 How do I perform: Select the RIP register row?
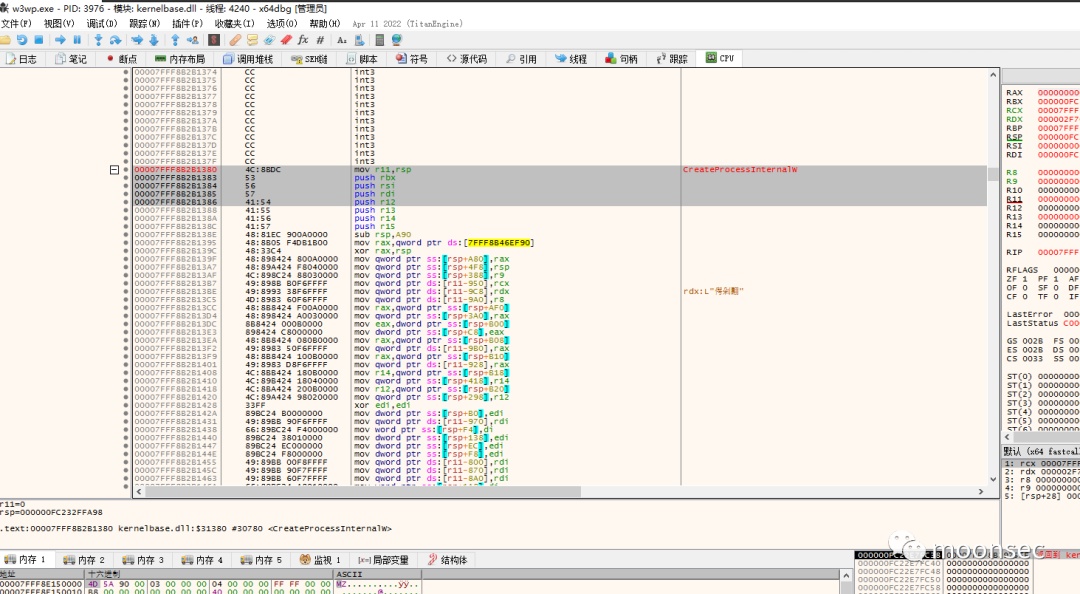point(1042,252)
